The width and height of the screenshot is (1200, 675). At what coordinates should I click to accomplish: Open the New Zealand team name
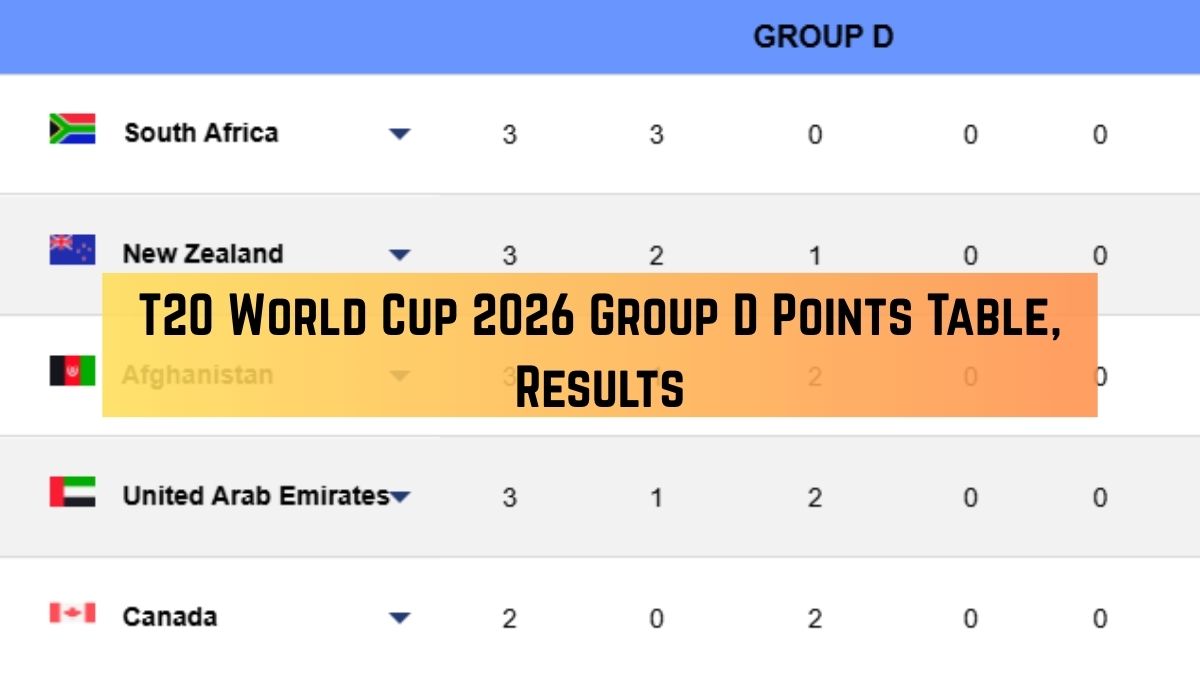203,254
